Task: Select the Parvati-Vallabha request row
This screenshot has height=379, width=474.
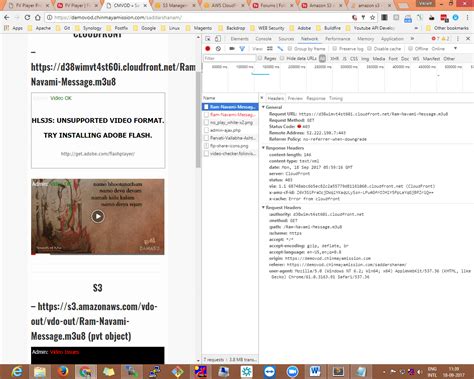Action: coord(230,138)
